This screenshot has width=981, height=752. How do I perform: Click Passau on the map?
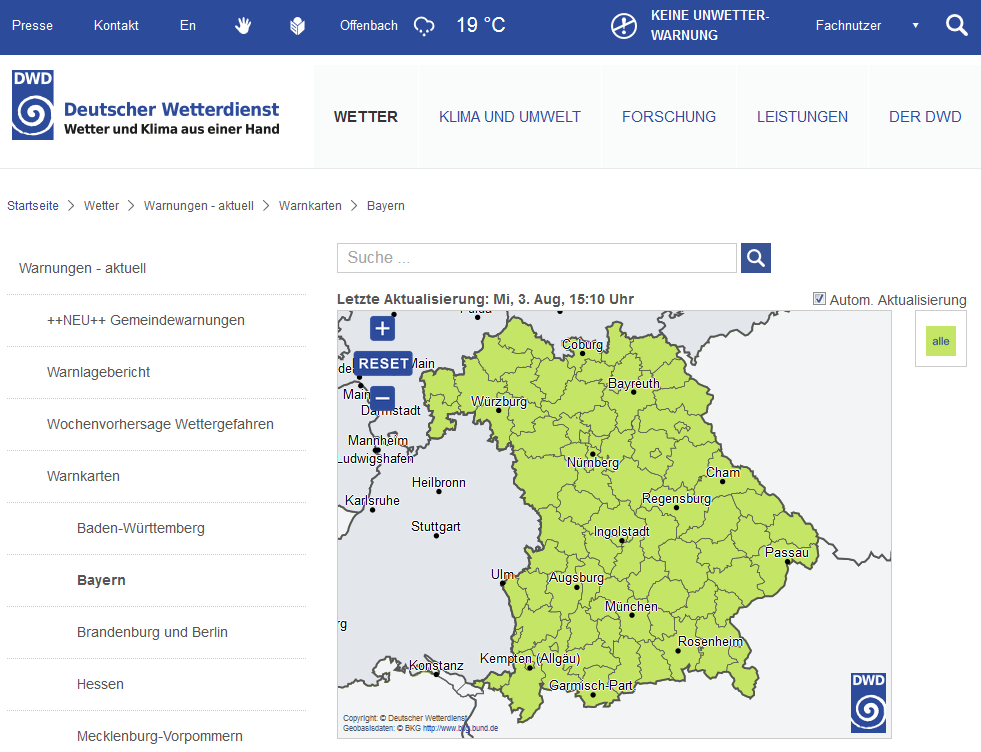pos(786,552)
